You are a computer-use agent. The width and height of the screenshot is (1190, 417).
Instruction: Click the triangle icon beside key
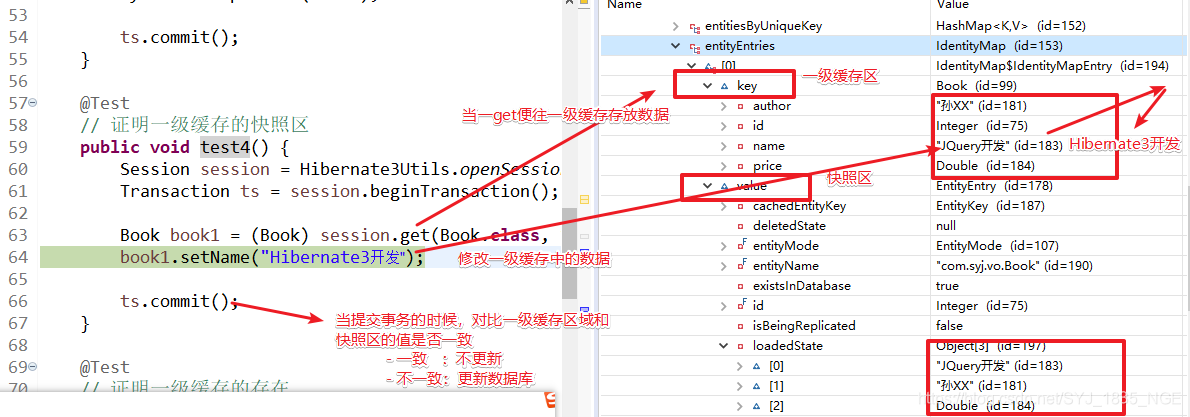tap(725, 86)
